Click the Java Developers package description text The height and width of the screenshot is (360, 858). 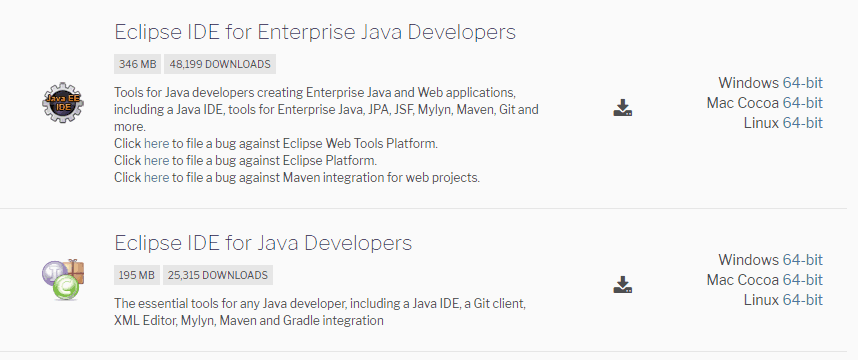[x=320, y=312]
